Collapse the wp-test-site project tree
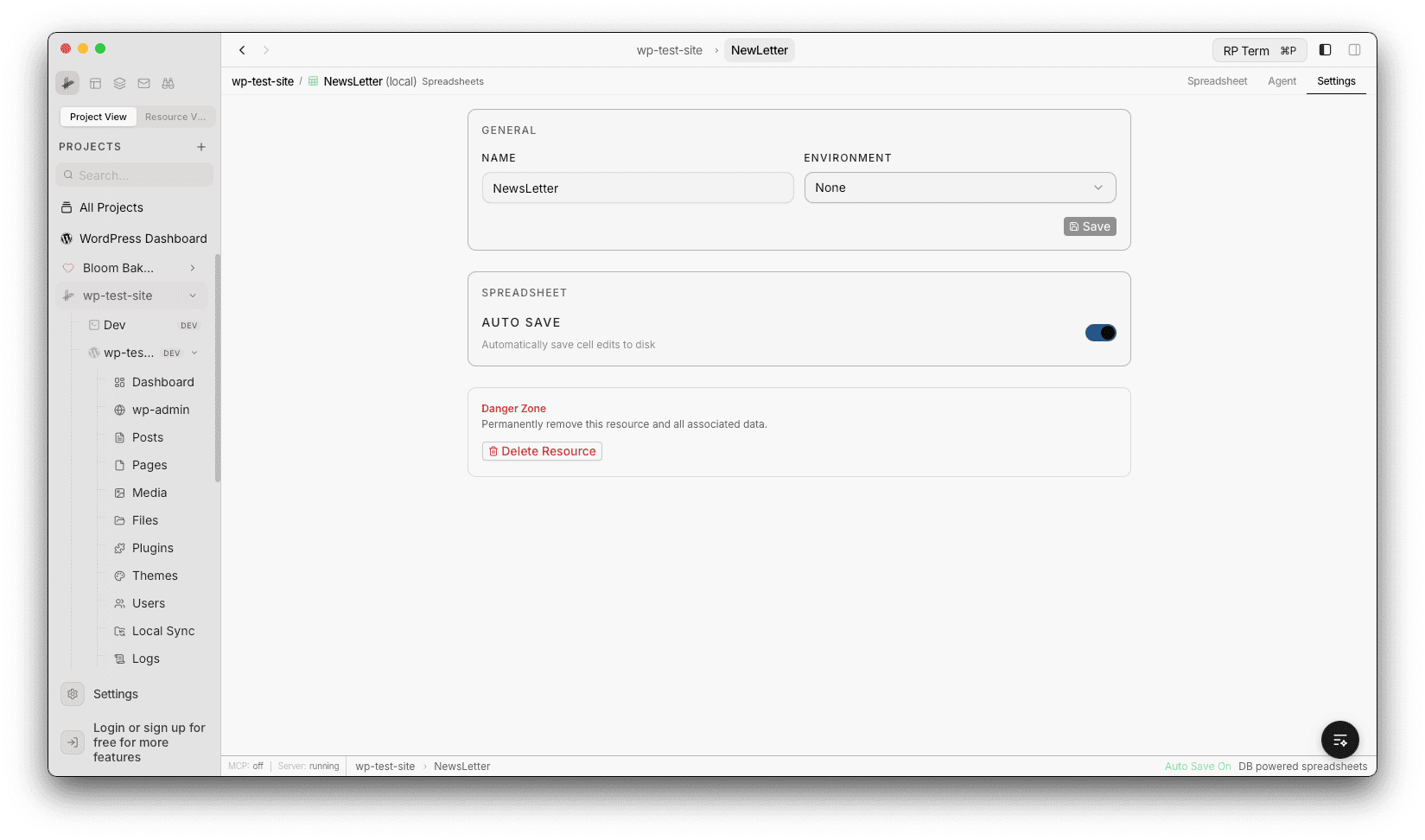 click(x=193, y=295)
